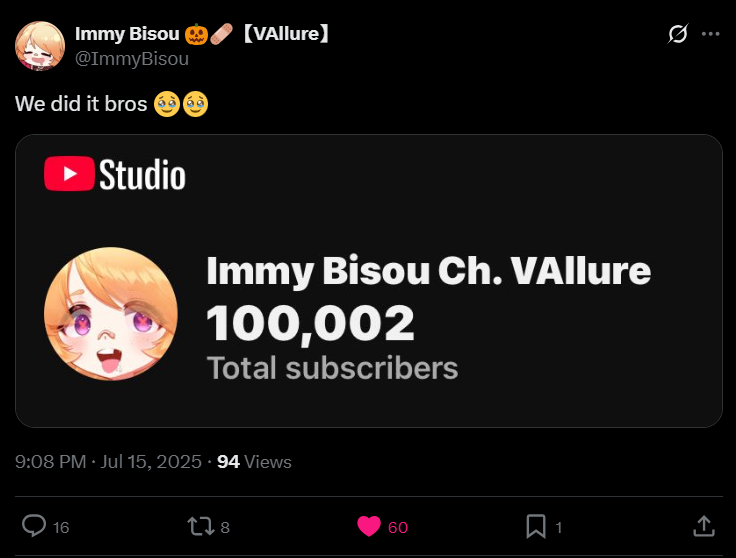736x558 pixels.
Task: Open the share upload arrow icon
Action: point(703,526)
